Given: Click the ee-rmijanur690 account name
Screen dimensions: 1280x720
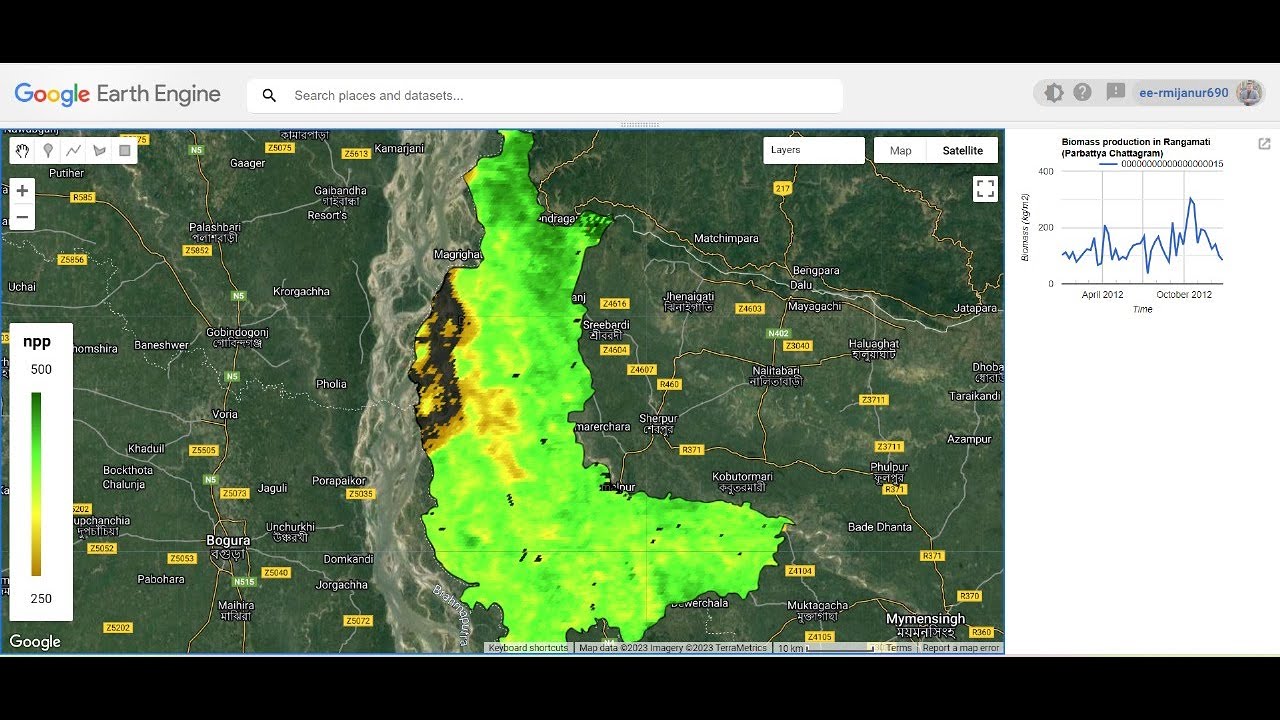Looking at the screenshot, I should click(x=1184, y=93).
